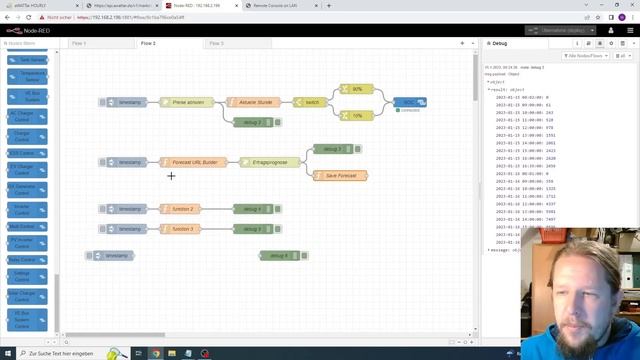This screenshot has width=640, height=360.
Task: Open the info sidebar icon
Action: (x=577, y=43)
